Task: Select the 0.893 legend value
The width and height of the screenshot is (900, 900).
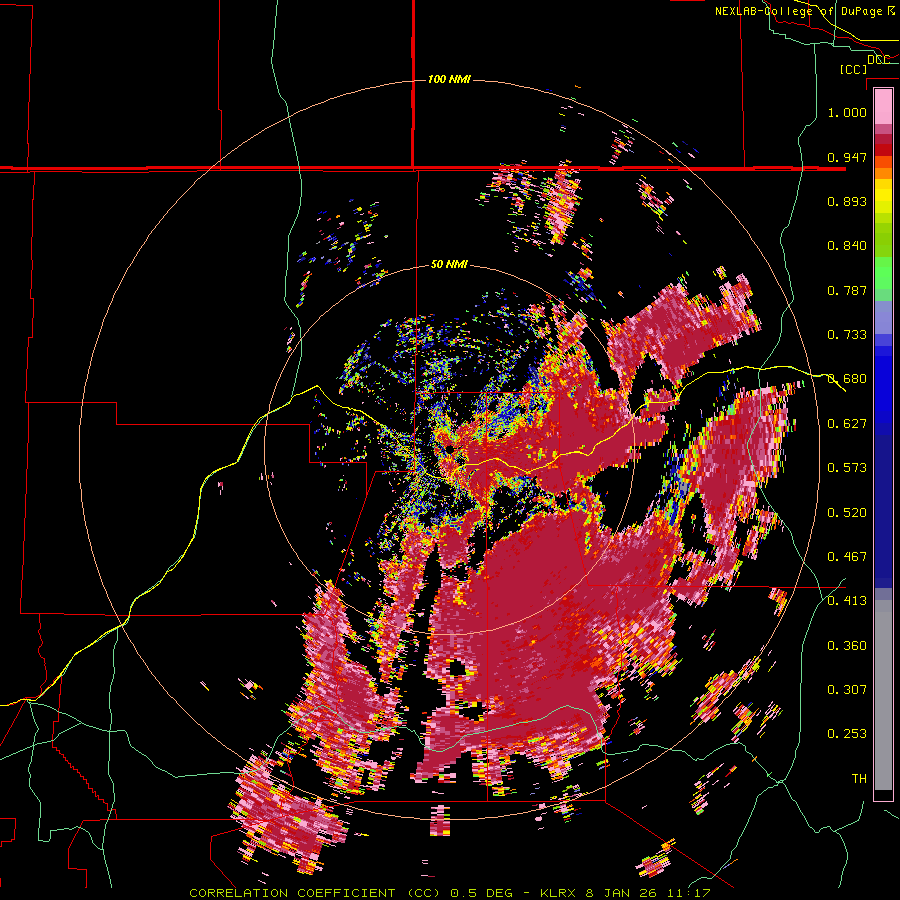Action: (847, 201)
